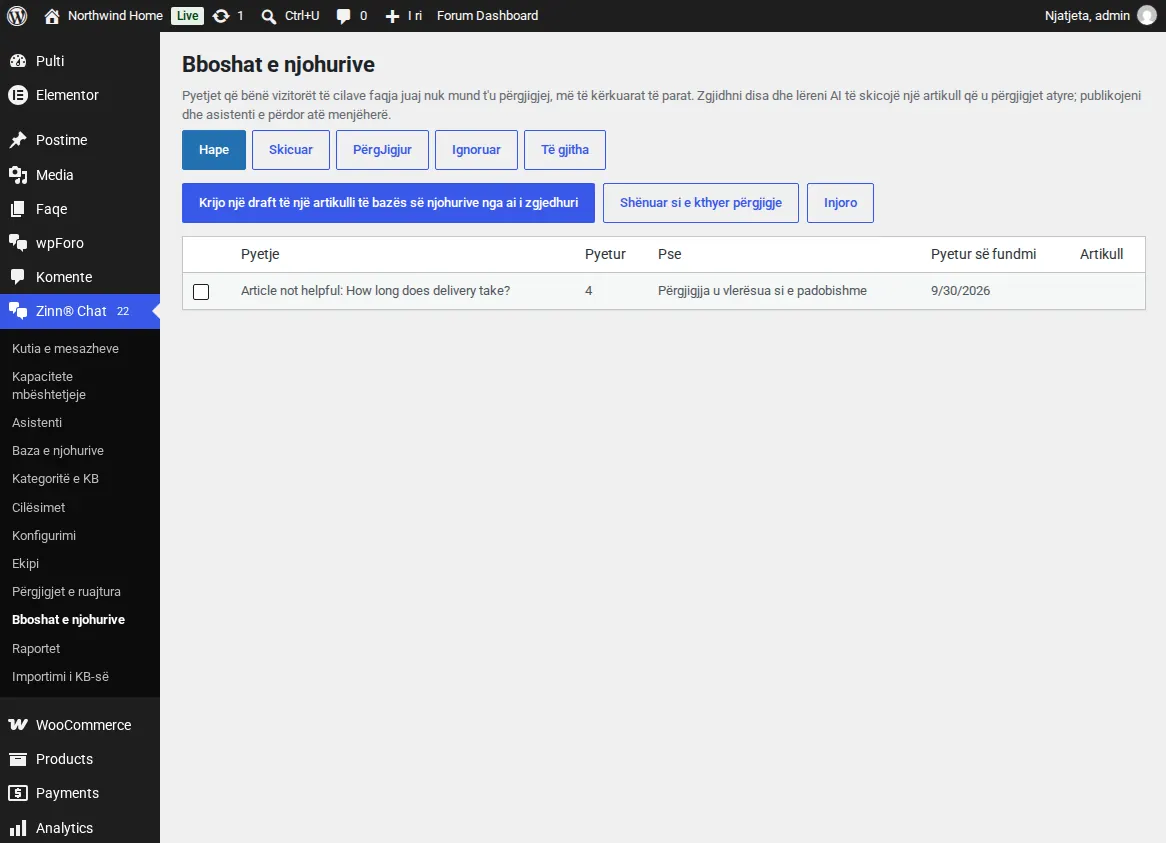Click 'Krijo një draft të një artikulli' button

click(x=388, y=203)
